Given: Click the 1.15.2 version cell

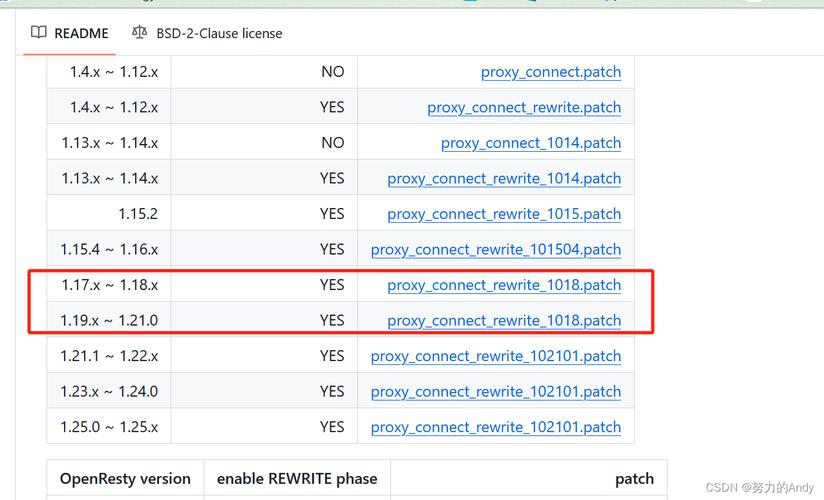Looking at the screenshot, I should (138, 214).
